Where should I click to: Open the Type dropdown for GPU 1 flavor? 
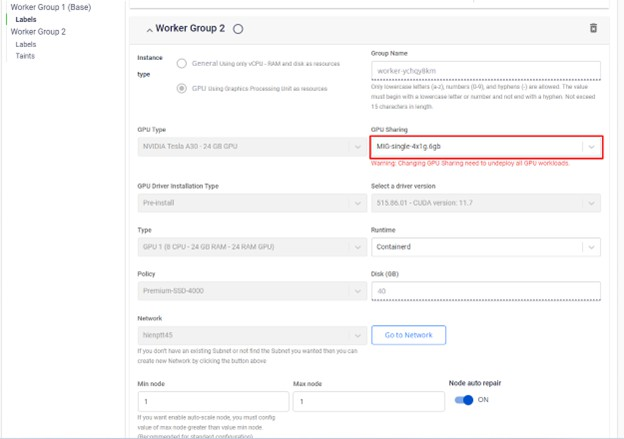252,247
